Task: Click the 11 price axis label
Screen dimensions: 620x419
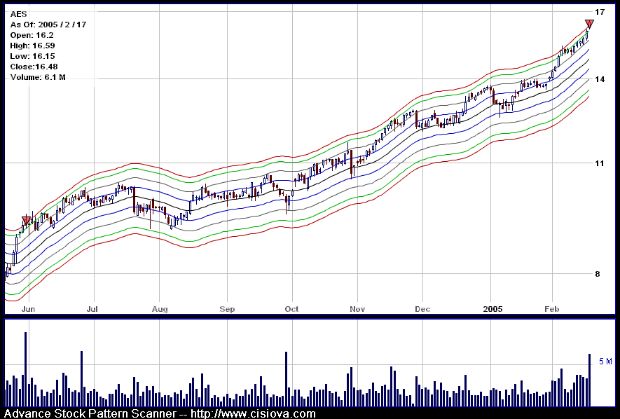Action: [600, 163]
